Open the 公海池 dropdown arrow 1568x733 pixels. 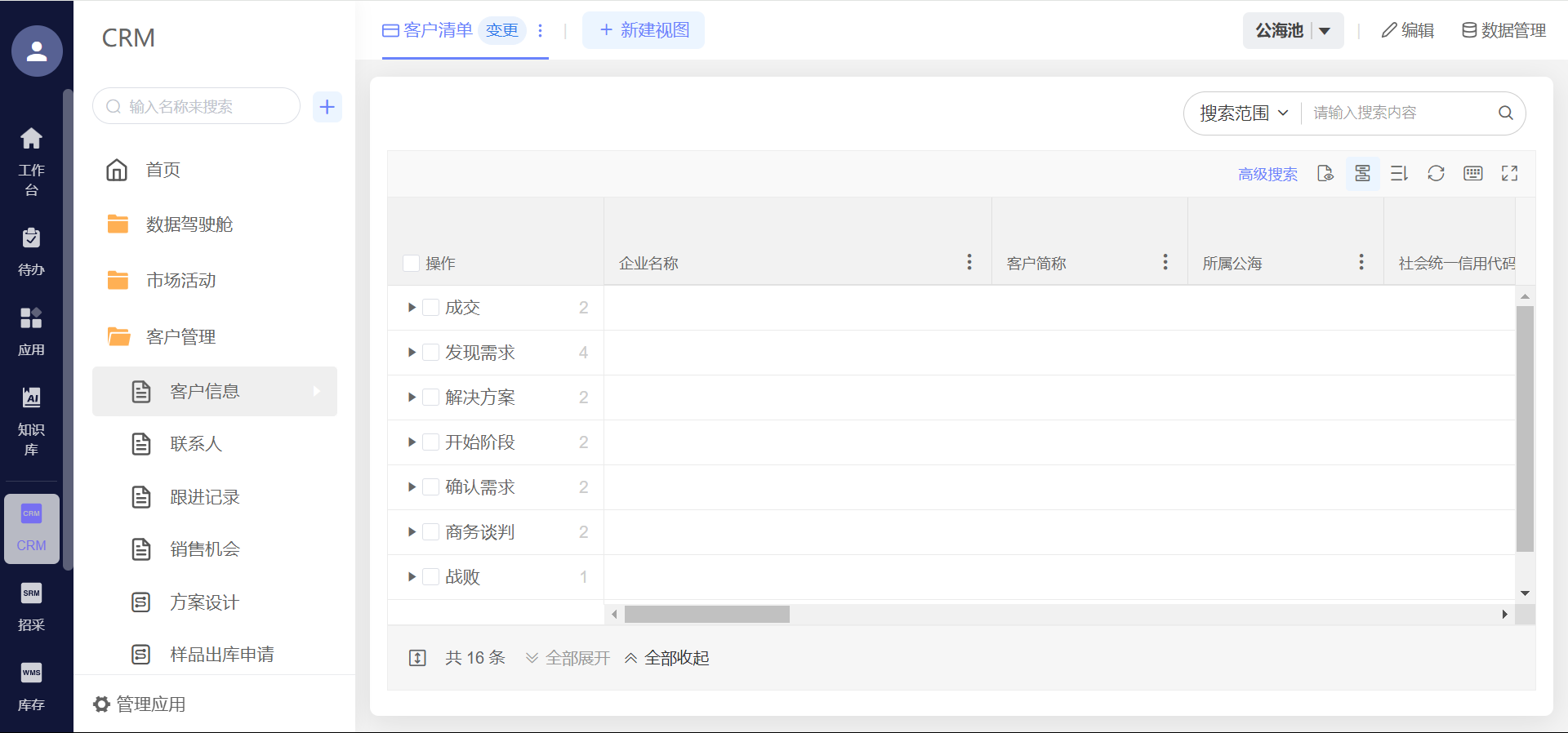(1325, 31)
